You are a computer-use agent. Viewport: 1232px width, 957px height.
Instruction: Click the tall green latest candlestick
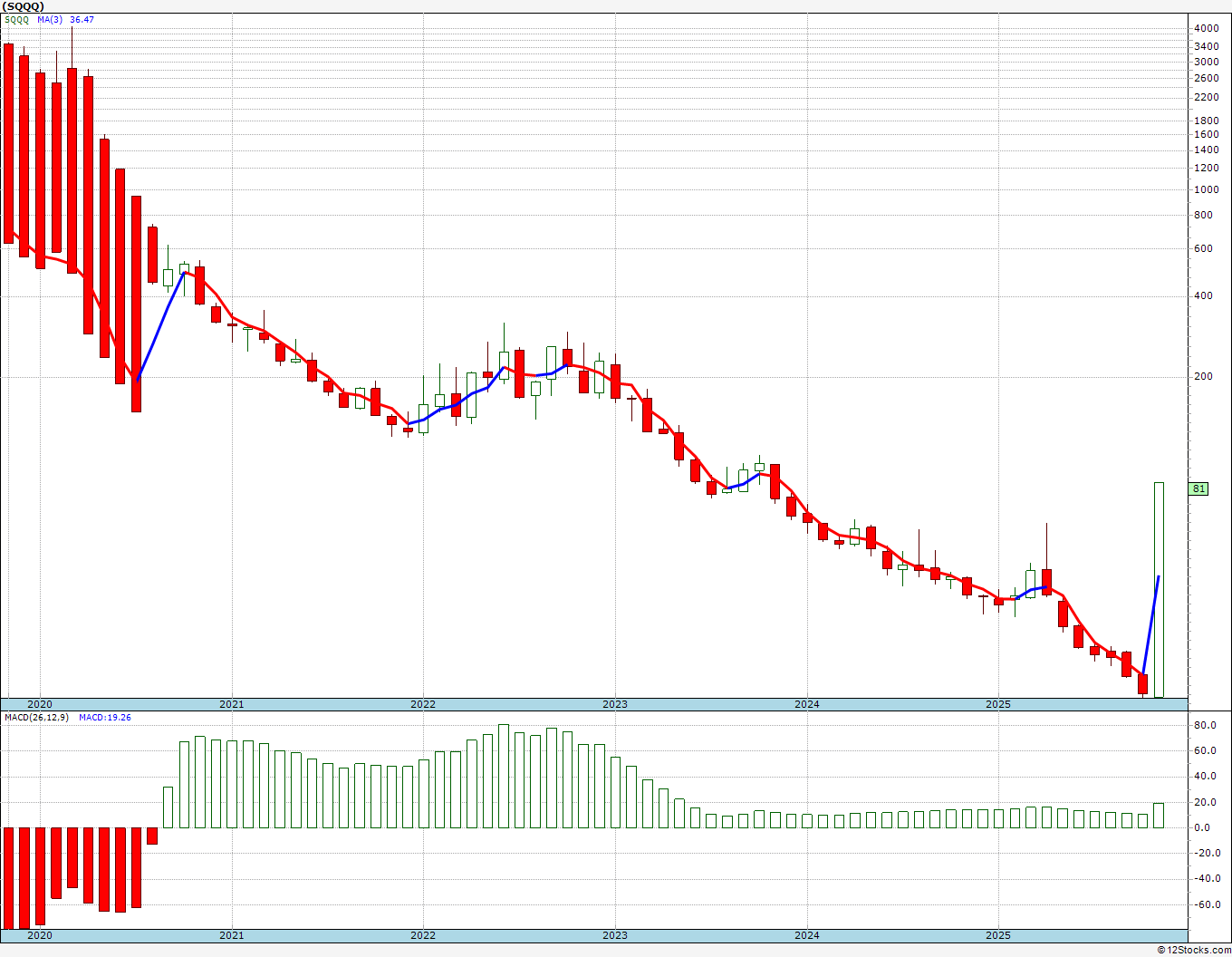(x=1159, y=590)
